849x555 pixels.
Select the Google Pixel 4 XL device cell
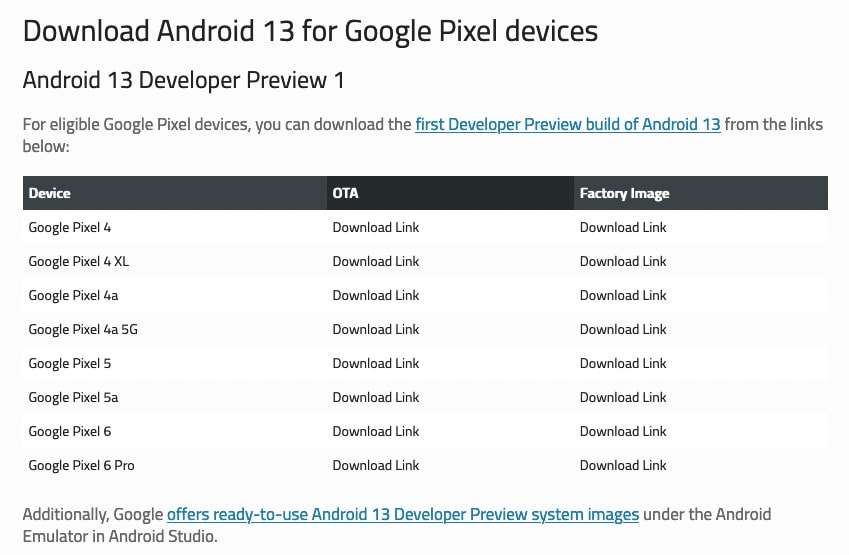(x=175, y=262)
